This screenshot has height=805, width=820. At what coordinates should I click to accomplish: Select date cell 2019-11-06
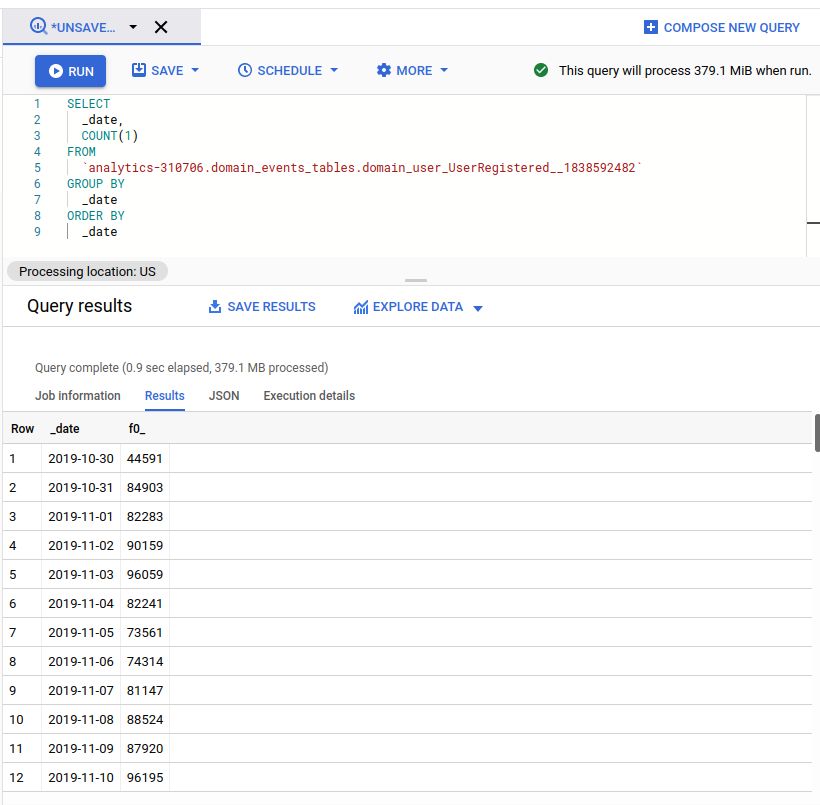pyautogui.click(x=81, y=662)
